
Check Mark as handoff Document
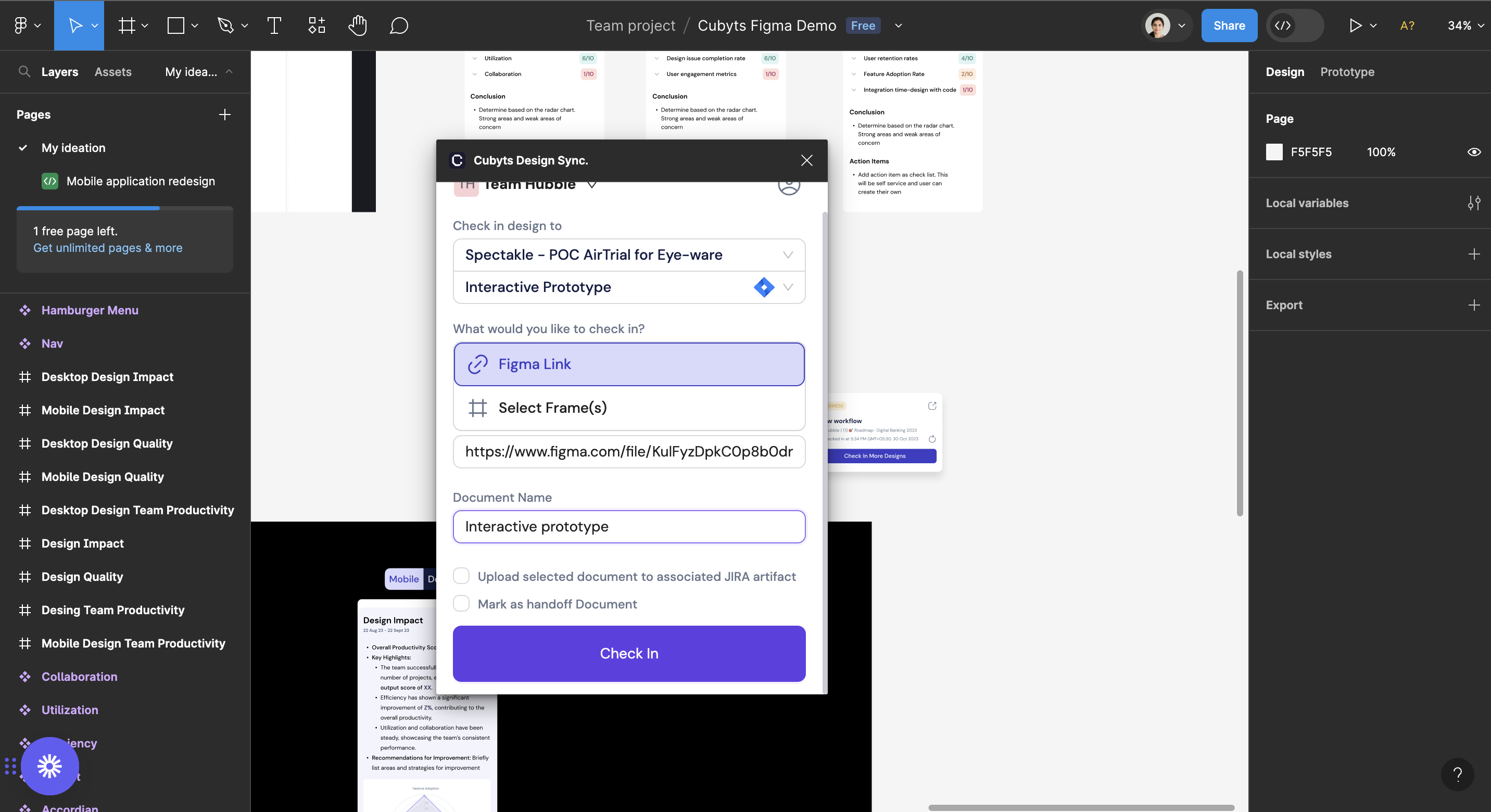click(x=461, y=604)
